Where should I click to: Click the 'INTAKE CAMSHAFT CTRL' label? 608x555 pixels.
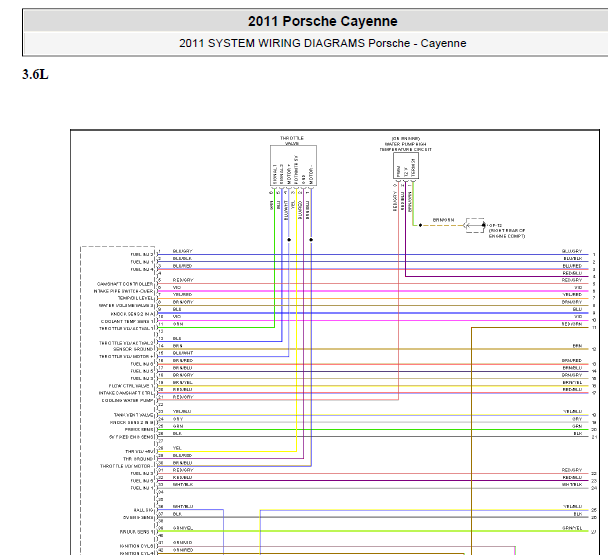pos(126,393)
